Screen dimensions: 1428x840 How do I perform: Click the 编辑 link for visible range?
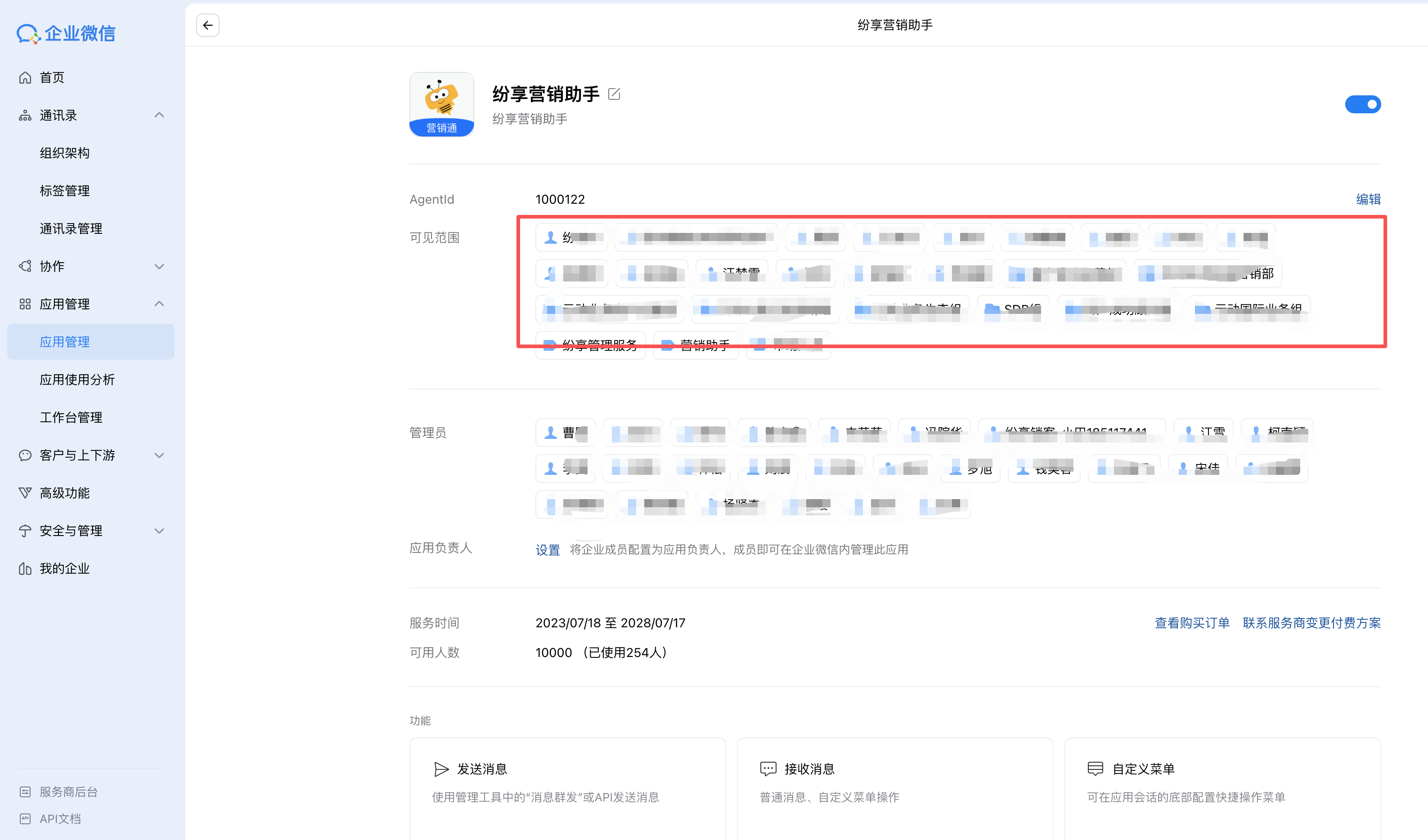1368,199
